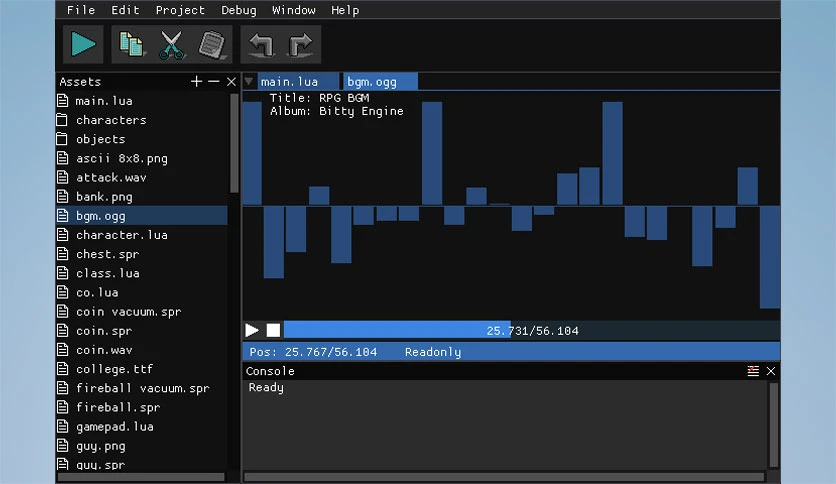The width and height of the screenshot is (836, 484).
Task: Select coin.spr asset
Action: click(142, 331)
